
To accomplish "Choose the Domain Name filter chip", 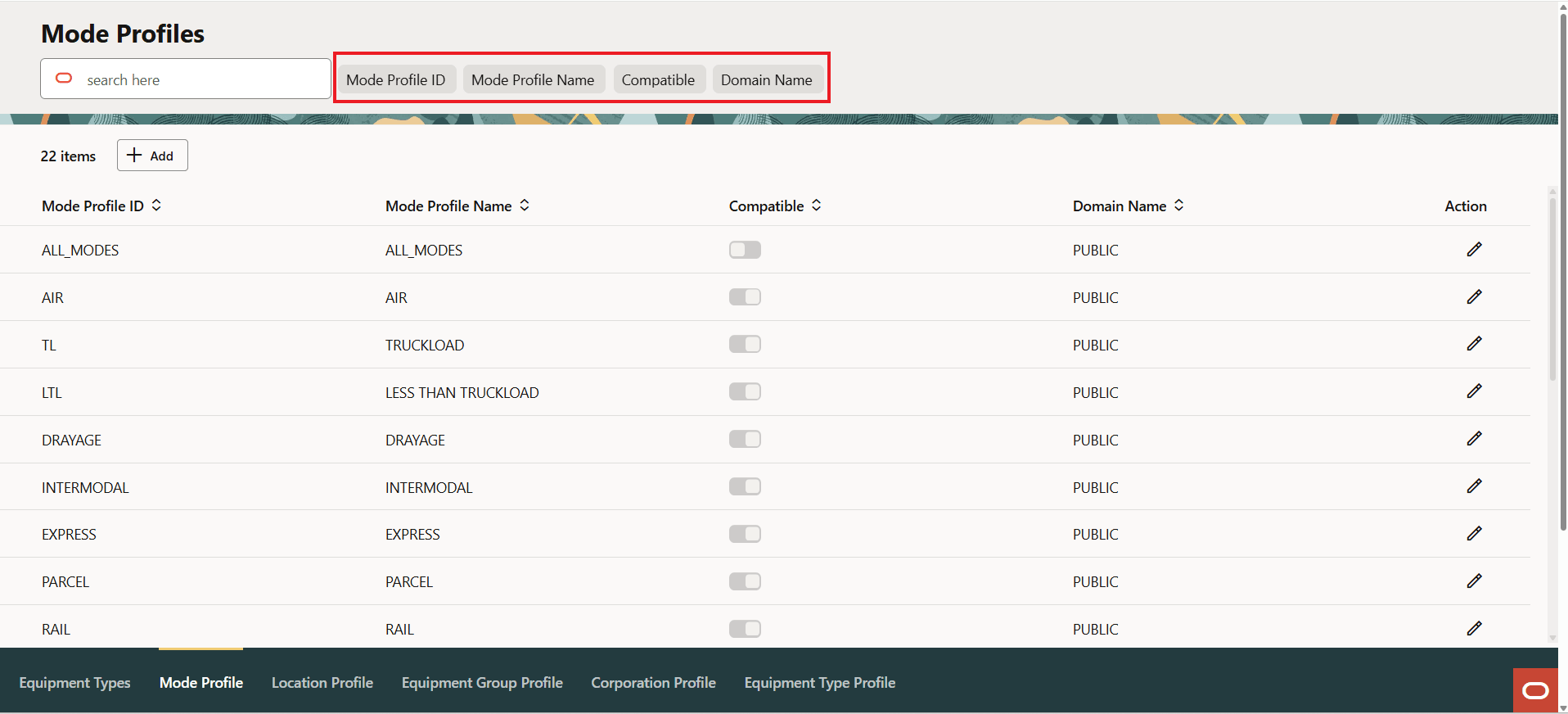I will pos(767,79).
